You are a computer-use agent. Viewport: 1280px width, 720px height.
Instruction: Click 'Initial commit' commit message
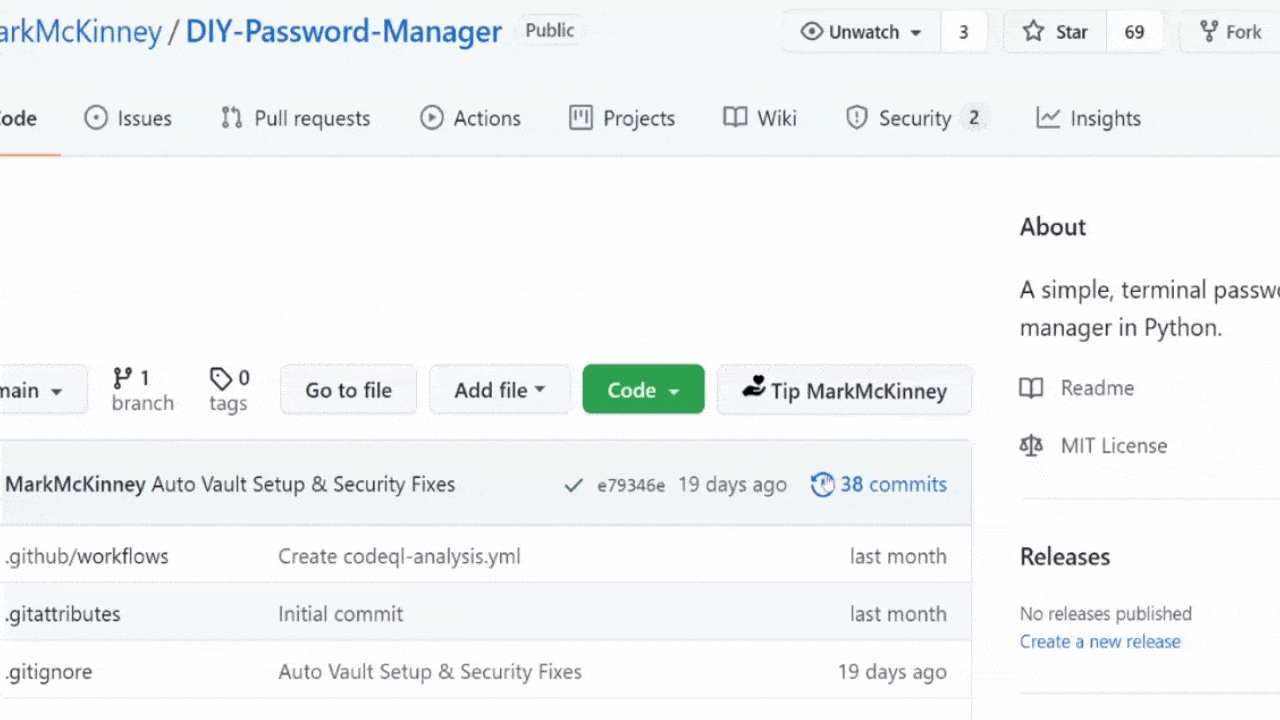pyautogui.click(x=341, y=614)
